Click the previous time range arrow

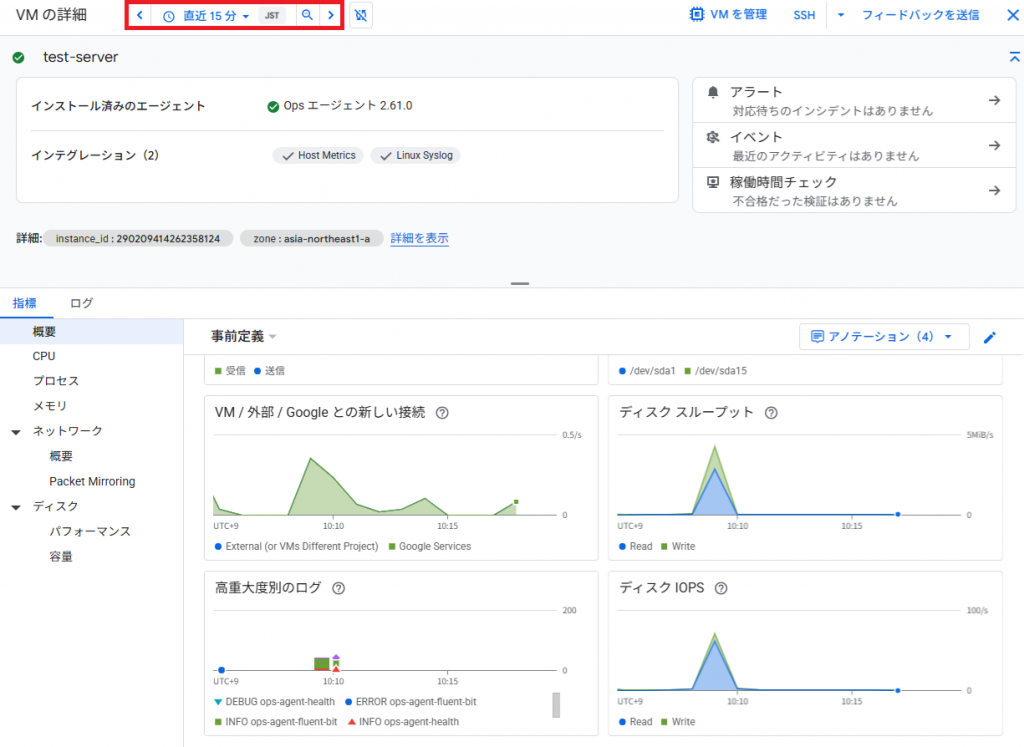click(x=139, y=16)
